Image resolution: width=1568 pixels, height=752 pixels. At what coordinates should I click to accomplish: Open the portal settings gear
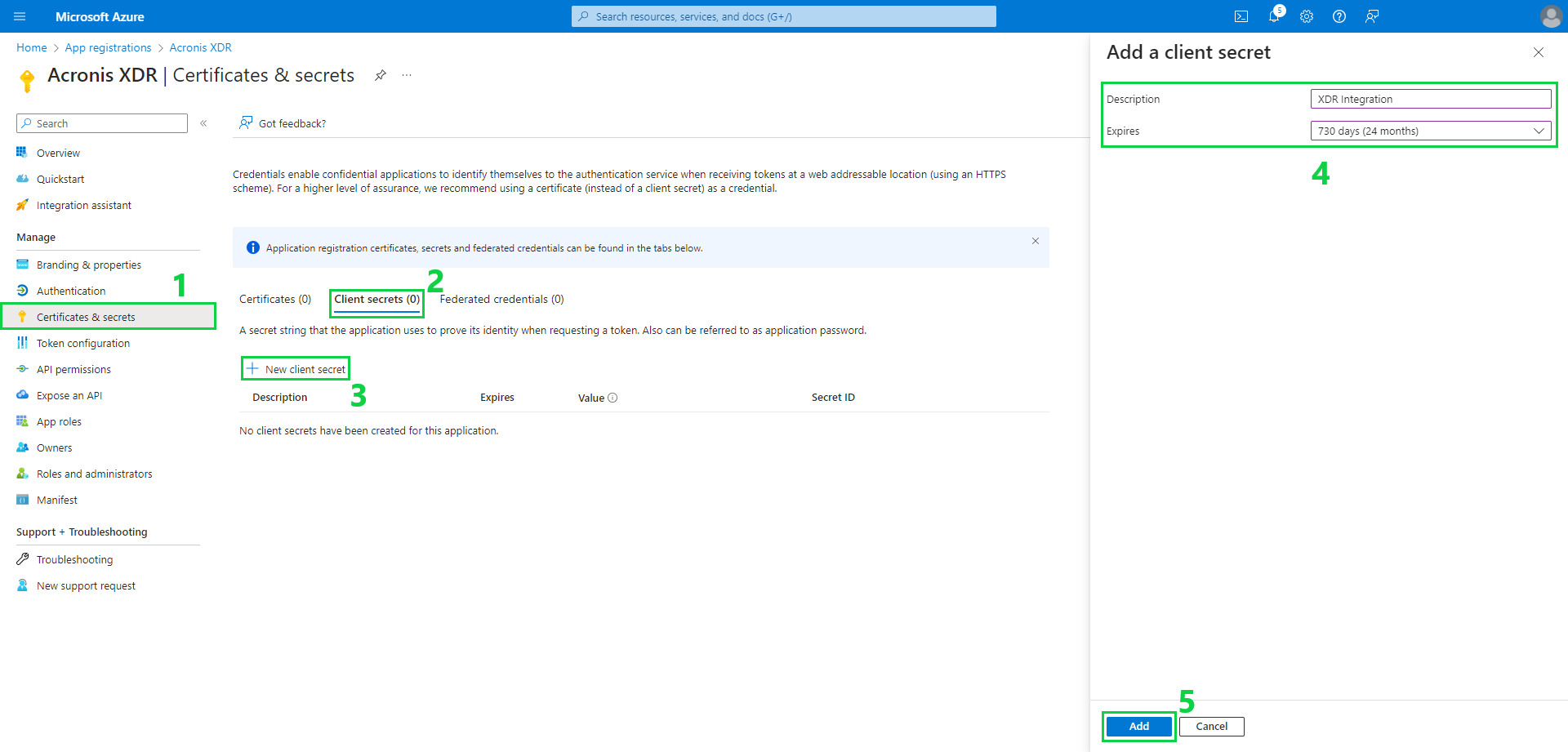(x=1307, y=16)
